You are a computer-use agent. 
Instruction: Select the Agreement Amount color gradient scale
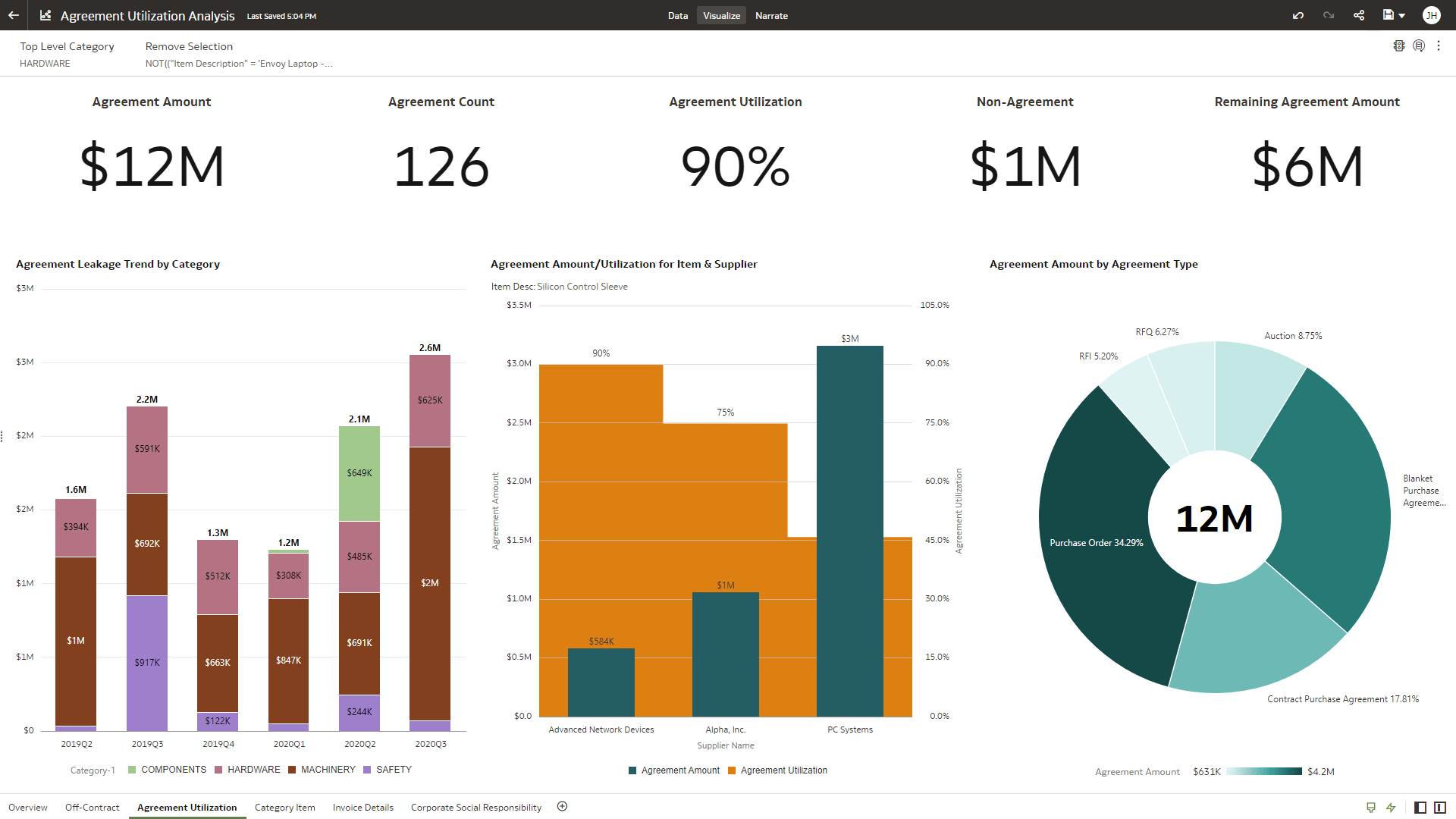coord(1261,771)
